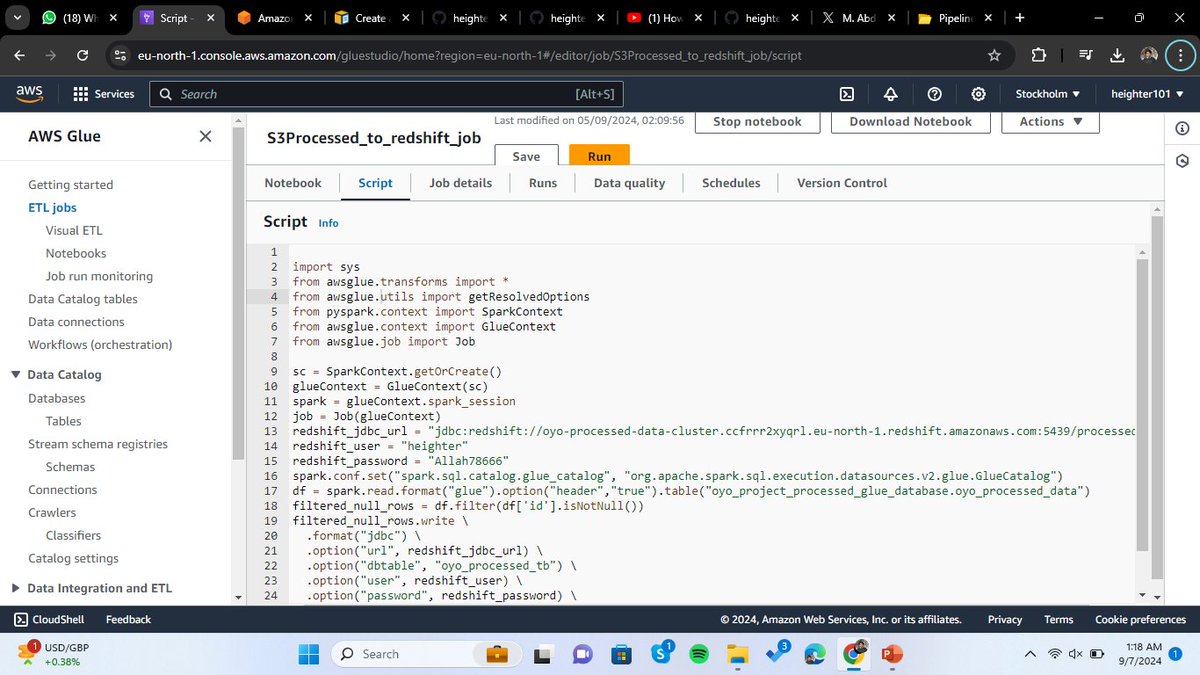Open the Chrome profile avatar
1200x675 pixels.
pyautogui.click(x=1149, y=56)
